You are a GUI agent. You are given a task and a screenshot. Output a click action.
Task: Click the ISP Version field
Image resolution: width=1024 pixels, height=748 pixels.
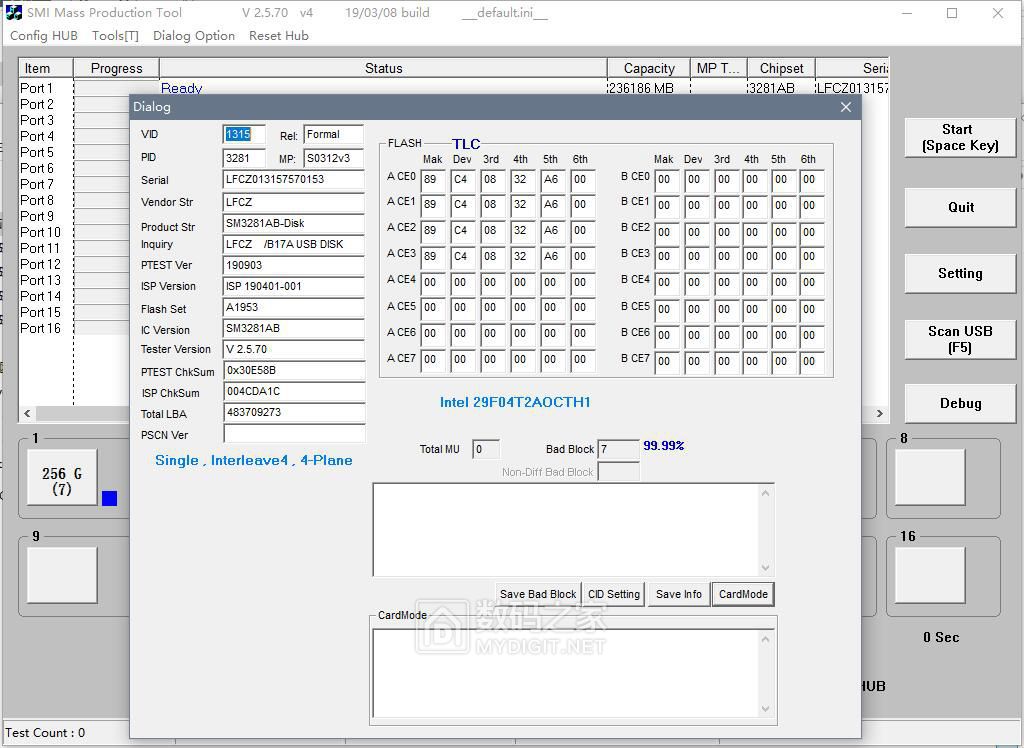293,286
